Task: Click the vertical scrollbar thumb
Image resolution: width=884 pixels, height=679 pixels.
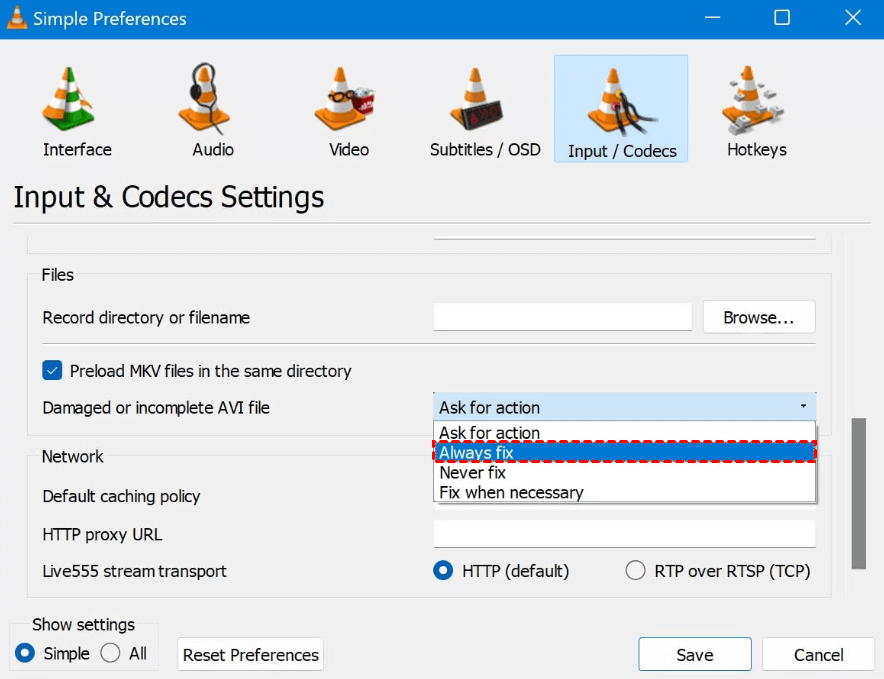Action: 858,492
